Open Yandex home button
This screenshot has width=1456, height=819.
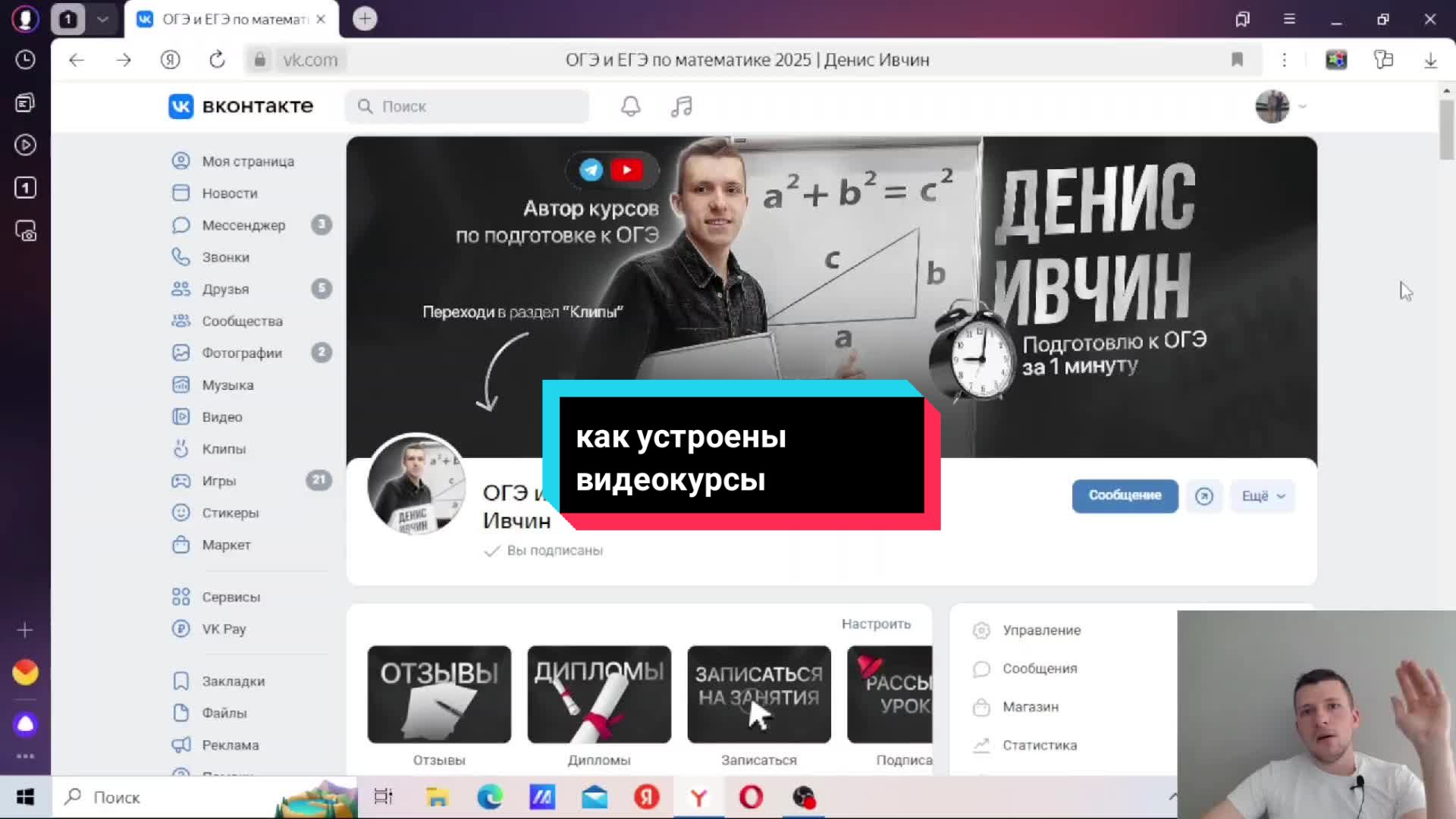click(170, 60)
